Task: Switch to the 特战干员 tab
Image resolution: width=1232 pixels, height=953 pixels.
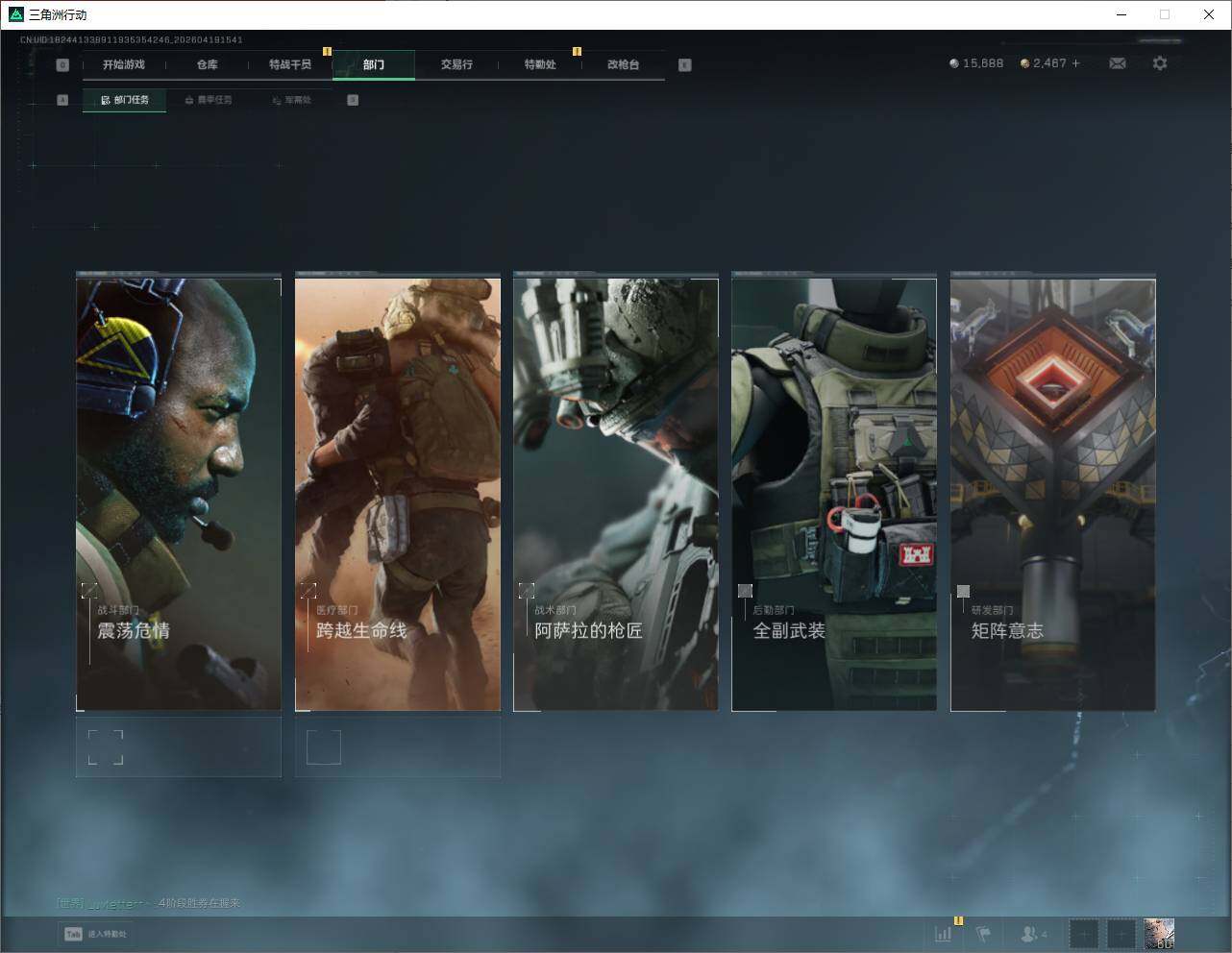Action: 290,64
